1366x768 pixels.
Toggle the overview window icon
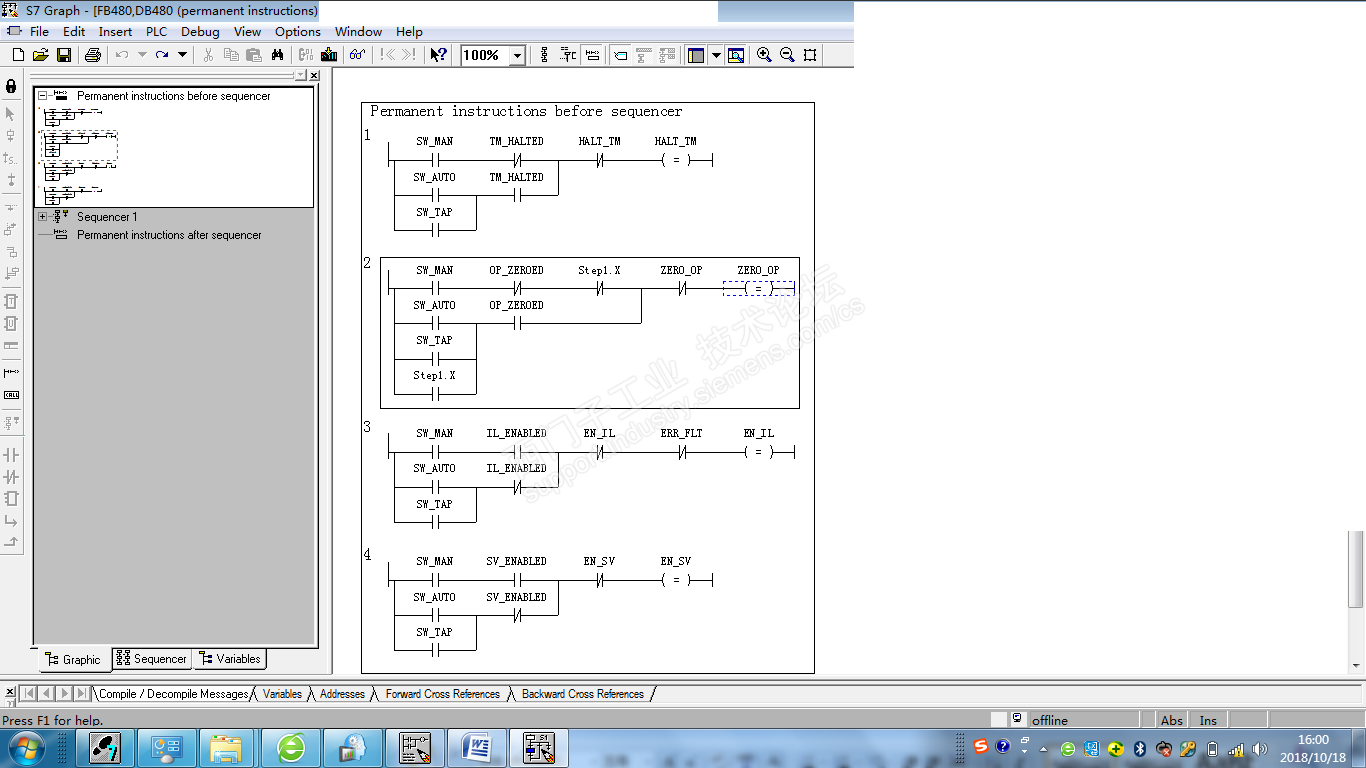pyautogui.click(x=697, y=55)
